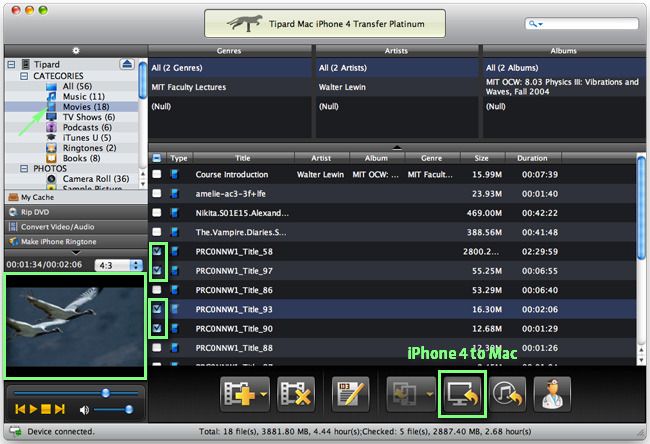Screen dimensions: 650x444
Task: Mute the preview speaker icon
Action: [84, 410]
